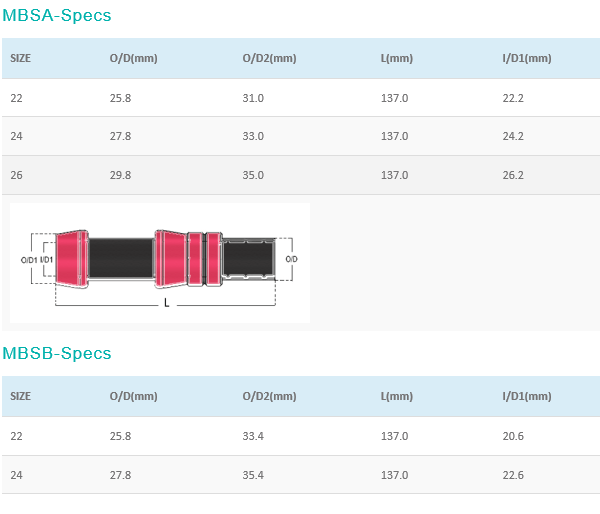Viewport: 600px width, 514px height.
Task: Click the 22.2 I/D1 value cell
Action: pyautogui.click(x=513, y=98)
